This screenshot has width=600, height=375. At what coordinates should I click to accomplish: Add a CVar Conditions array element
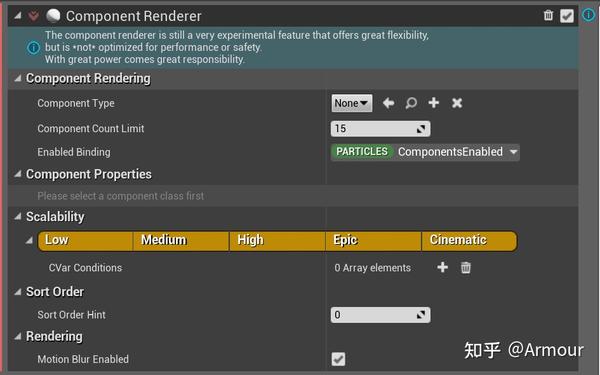[442, 267]
